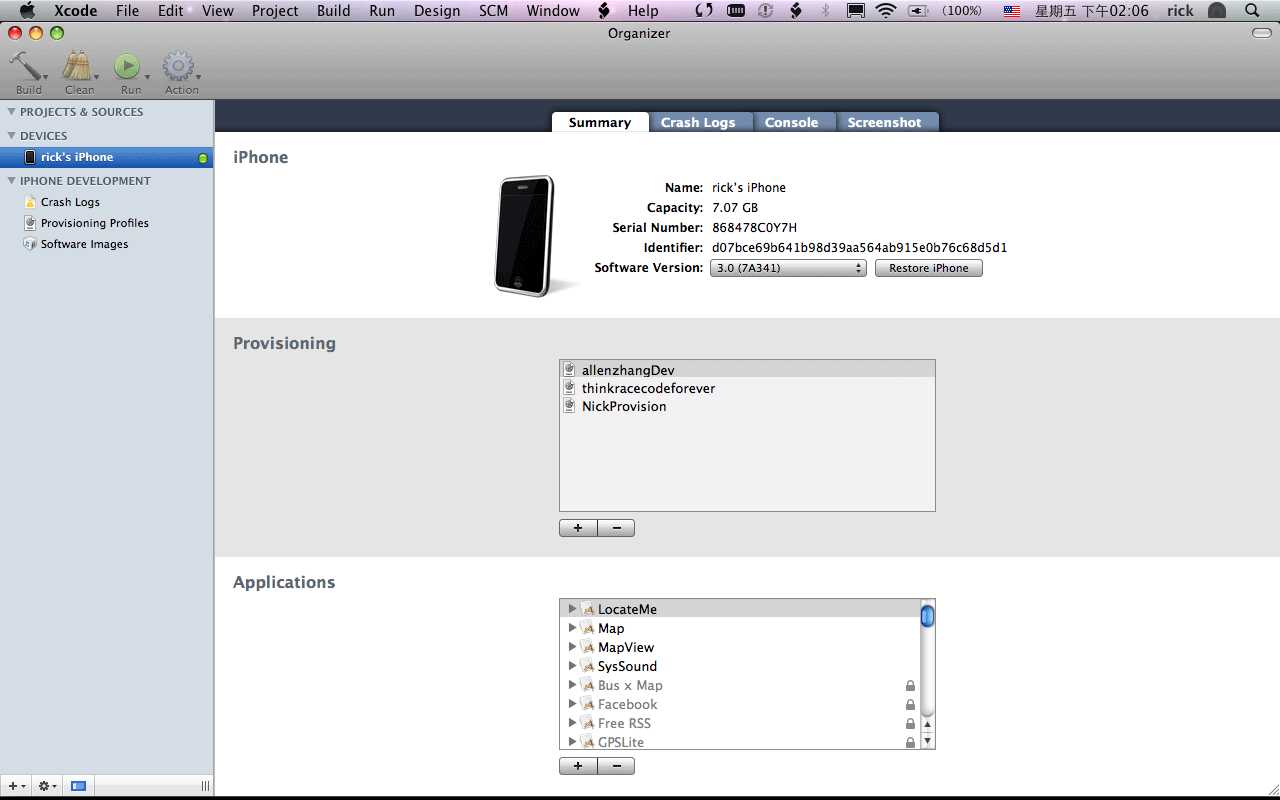Screen dimensions: 1280x800
Task: Add a provisioning profile with plus button
Action: tap(578, 528)
